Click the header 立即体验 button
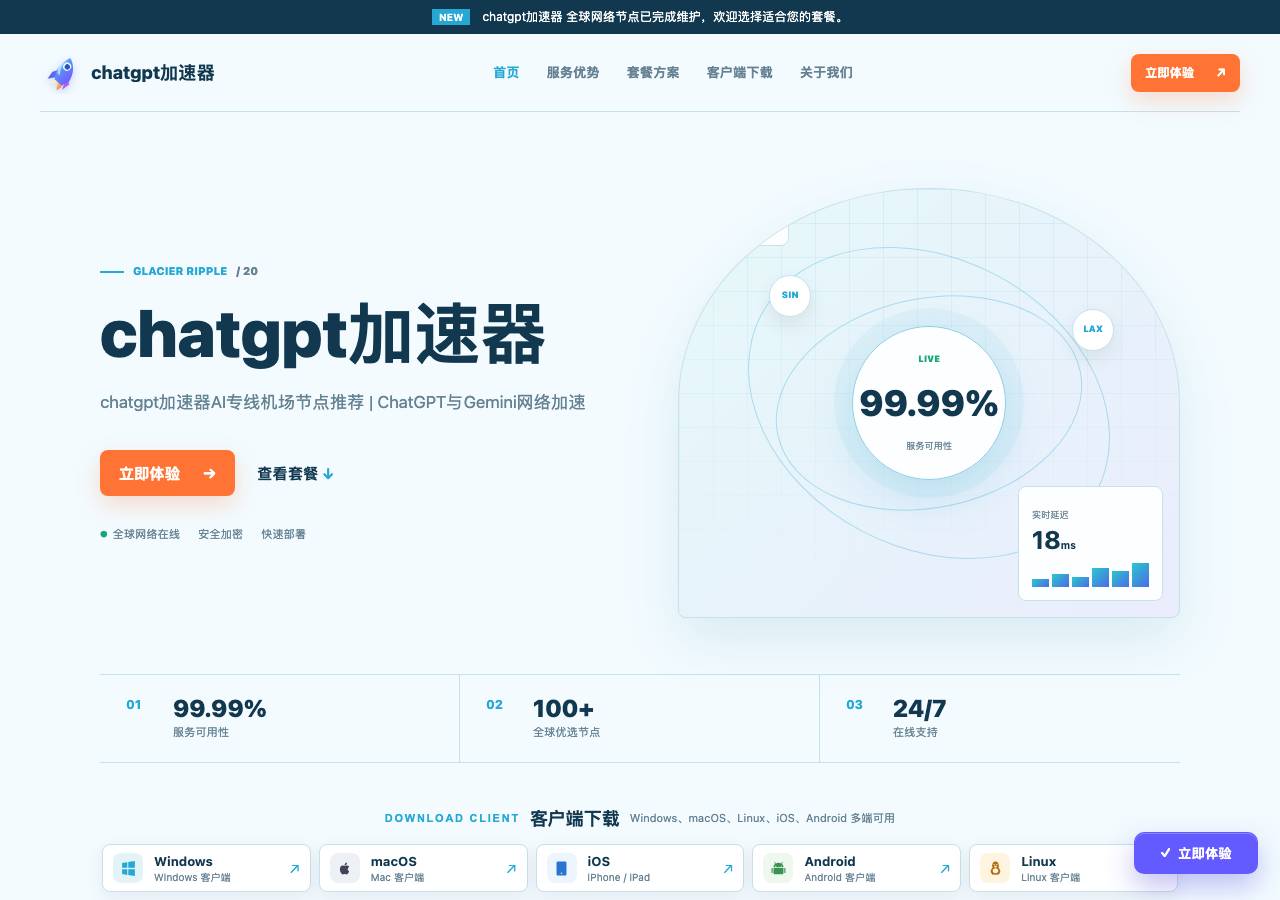The height and width of the screenshot is (900, 1280). [1185, 73]
